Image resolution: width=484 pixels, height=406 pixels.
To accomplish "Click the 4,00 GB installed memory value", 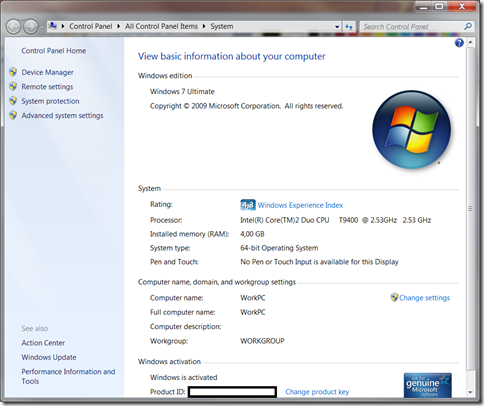I will click(x=252, y=234).
